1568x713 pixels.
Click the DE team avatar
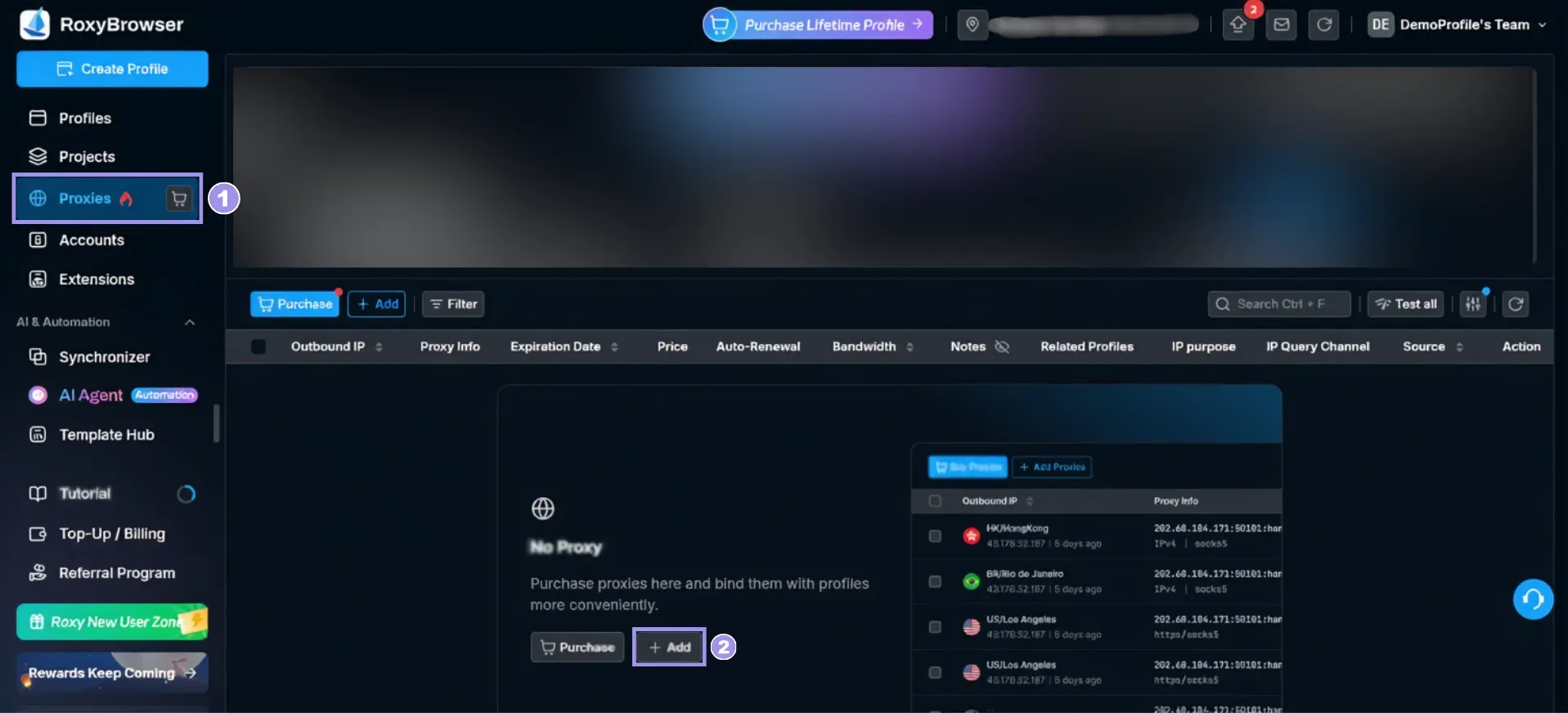[1381, 25]
